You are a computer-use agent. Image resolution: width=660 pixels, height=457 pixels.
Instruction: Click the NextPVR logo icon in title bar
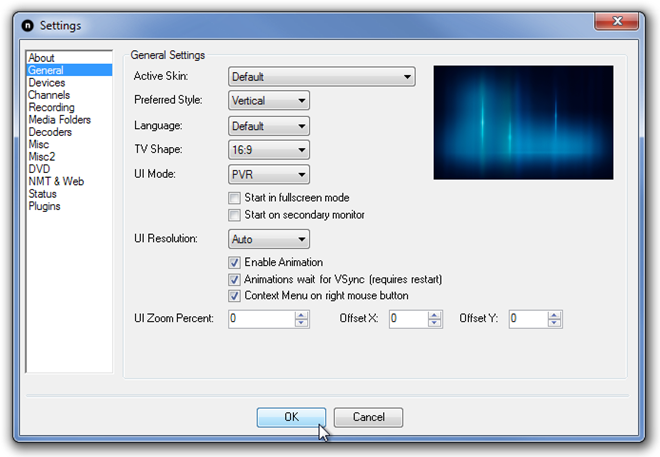point(27,26)
